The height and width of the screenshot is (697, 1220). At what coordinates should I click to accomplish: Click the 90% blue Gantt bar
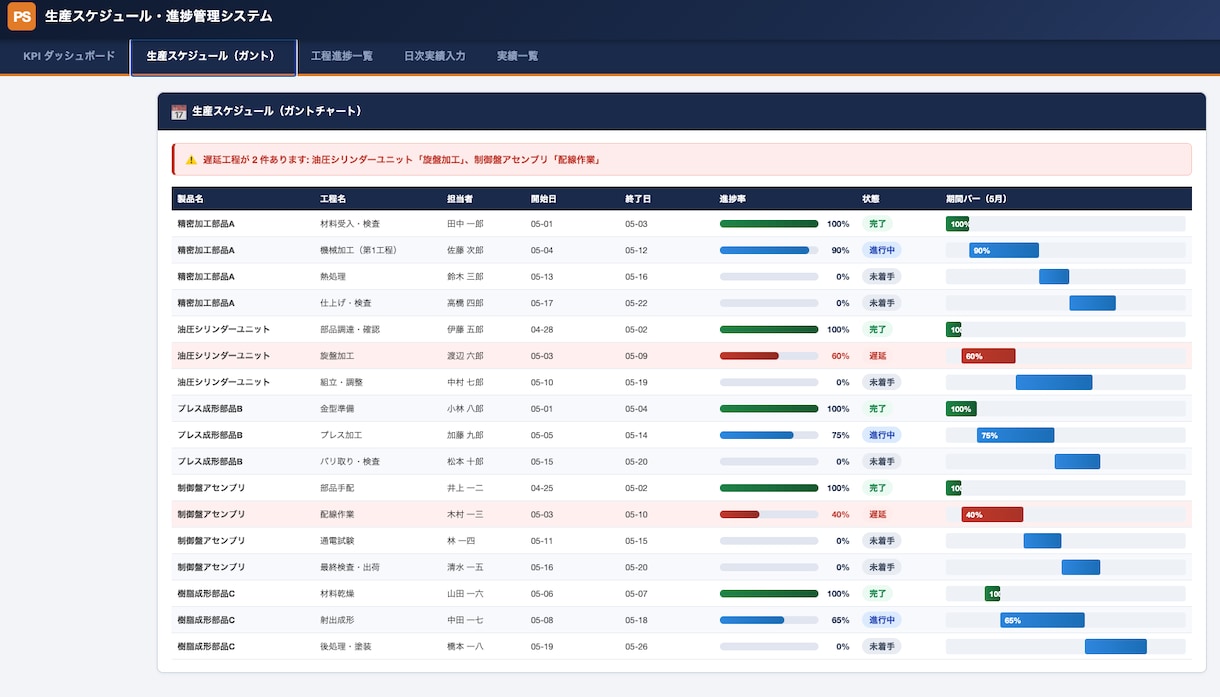[x=1004, y=250]
